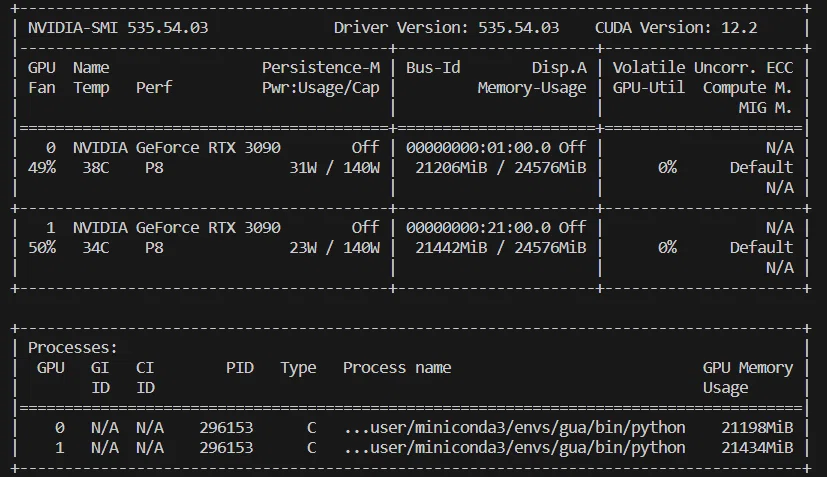827x477 pixels.
Task: Click the PID column header
Action: [x=240, y=368]
